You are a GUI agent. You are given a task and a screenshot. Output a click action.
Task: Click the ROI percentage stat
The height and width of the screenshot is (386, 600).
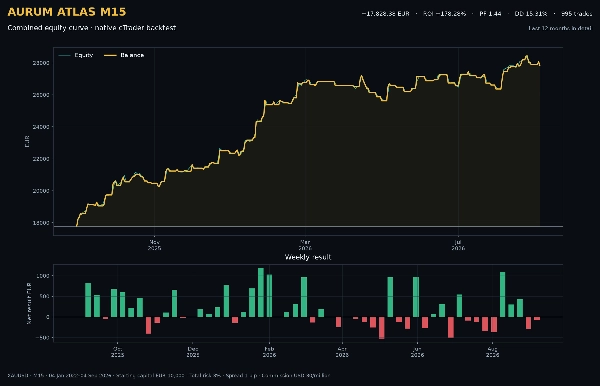pyautogui.click(x=444, y=14)
